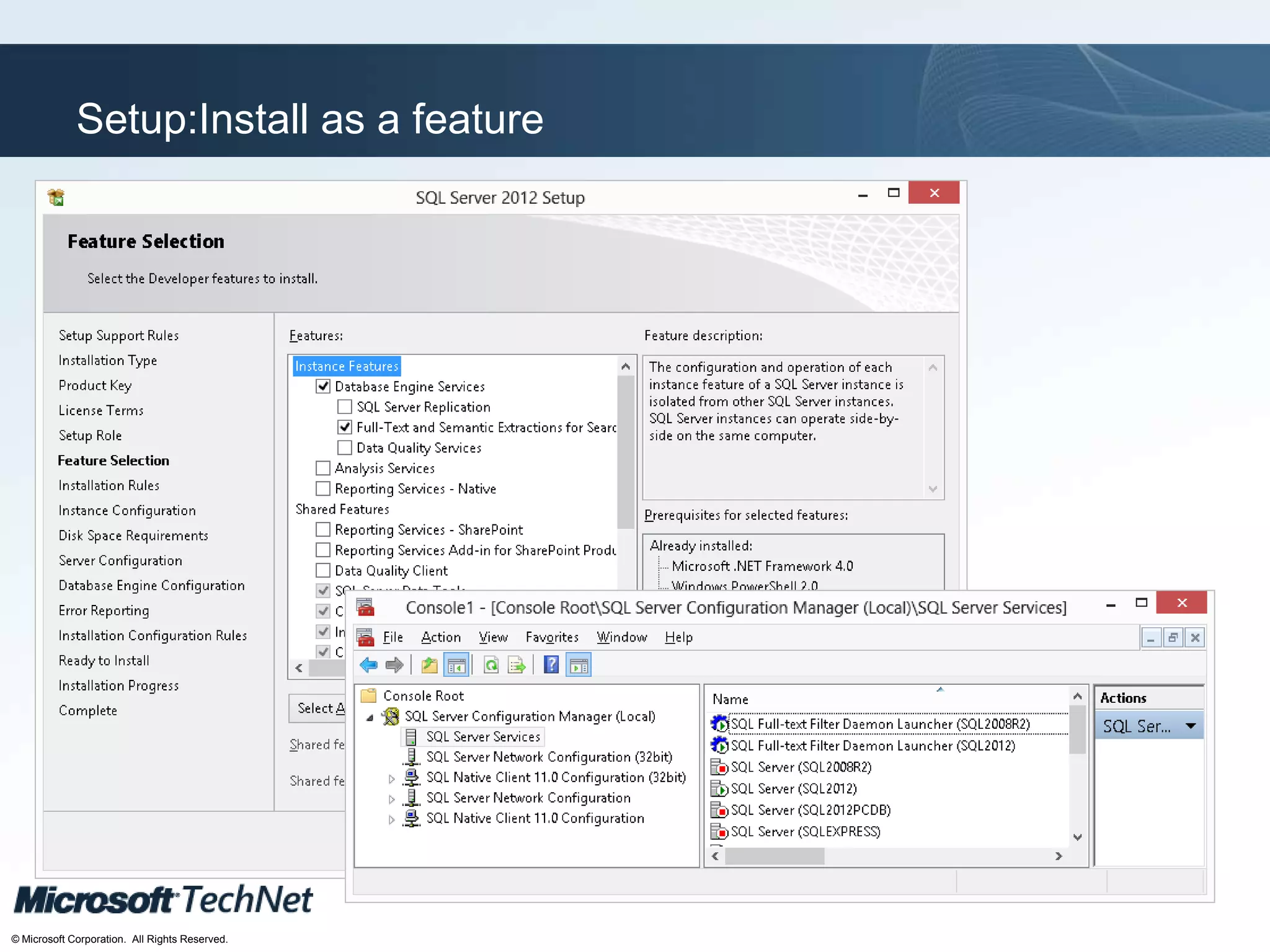Check the Data Quality Client checkbox
The height and width of the screenshot is (952, 1270).
pyautogui.click(x=323, y=570)
